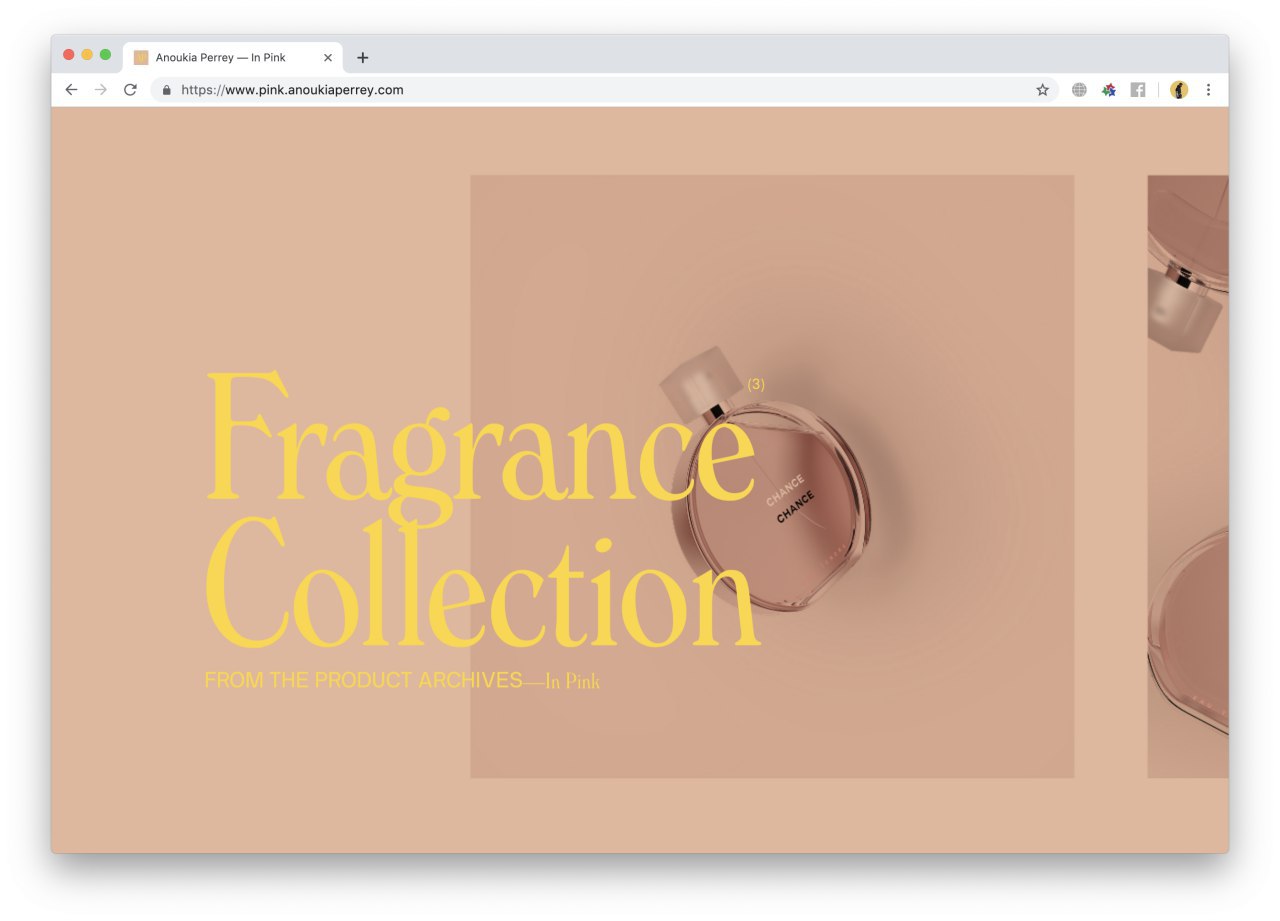Open the Chrome three-dot menu
1280x921 pixels.
click(1208, 90)
